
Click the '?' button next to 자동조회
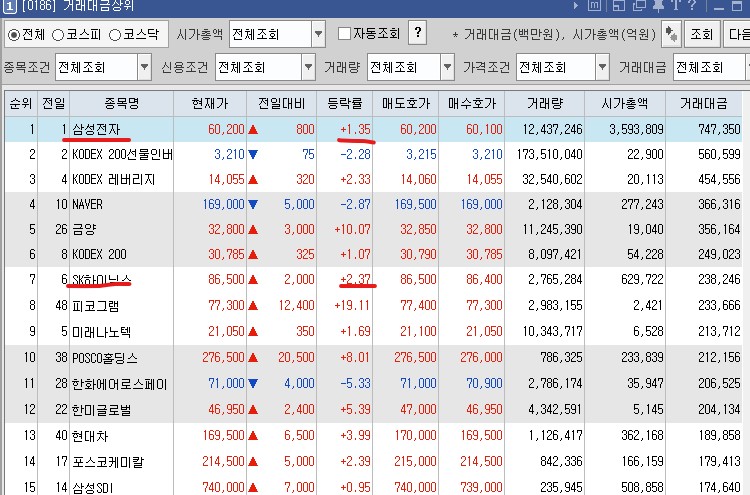418,33
